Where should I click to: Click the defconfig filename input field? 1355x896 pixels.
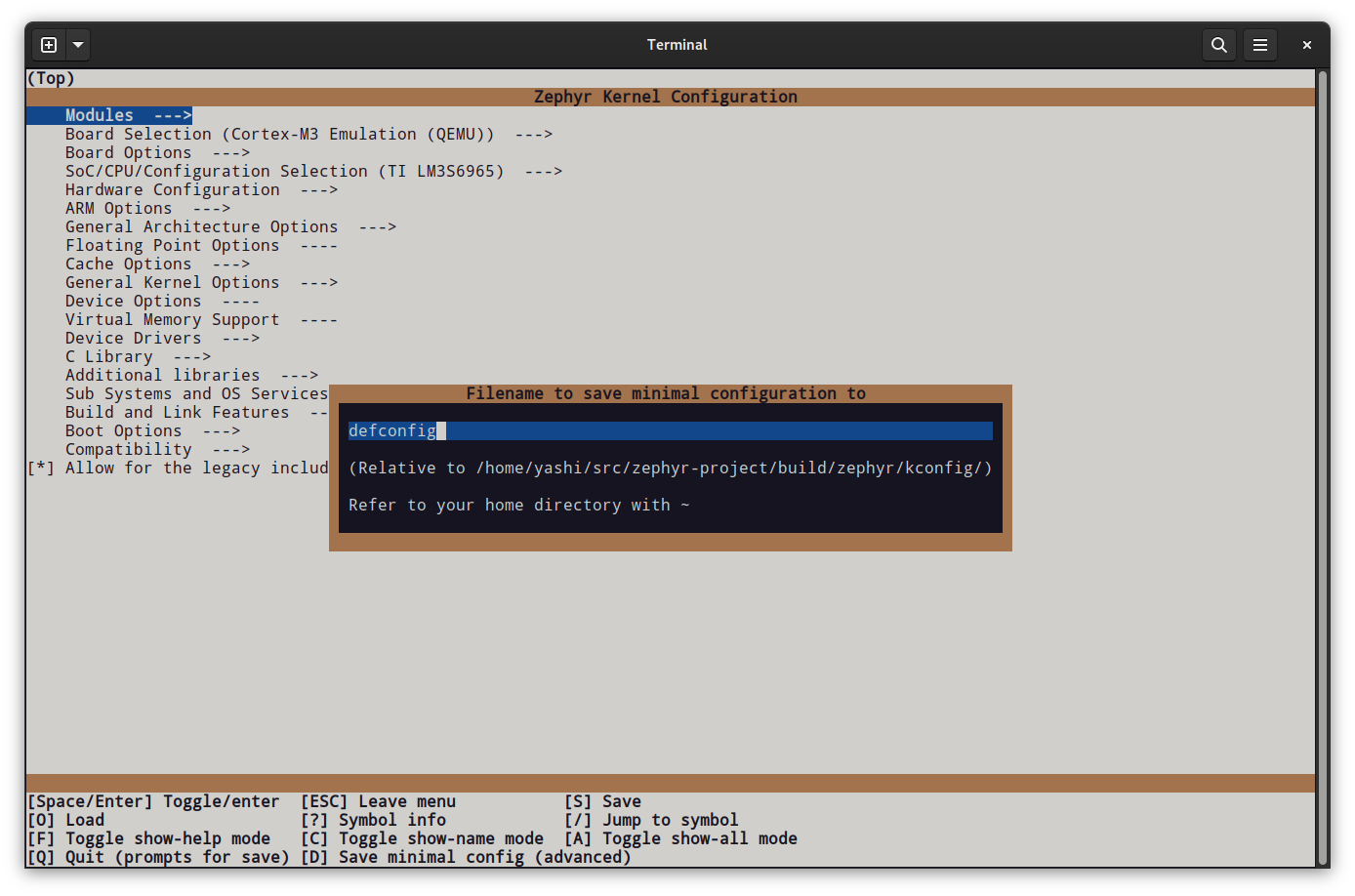pyautogui.click(x=671, y=430)
